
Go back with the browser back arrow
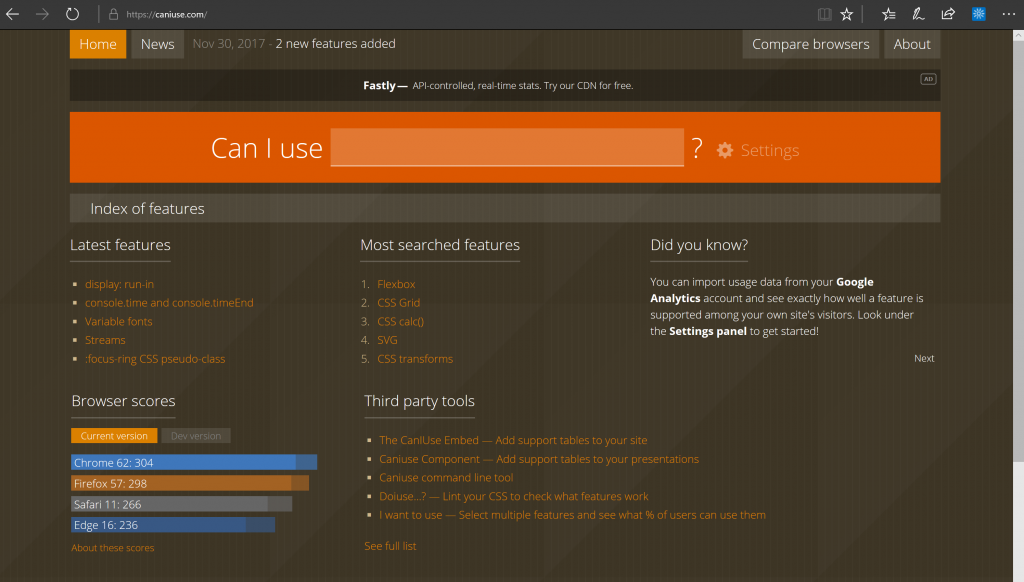pyautogui.click(x=12, y=14)
